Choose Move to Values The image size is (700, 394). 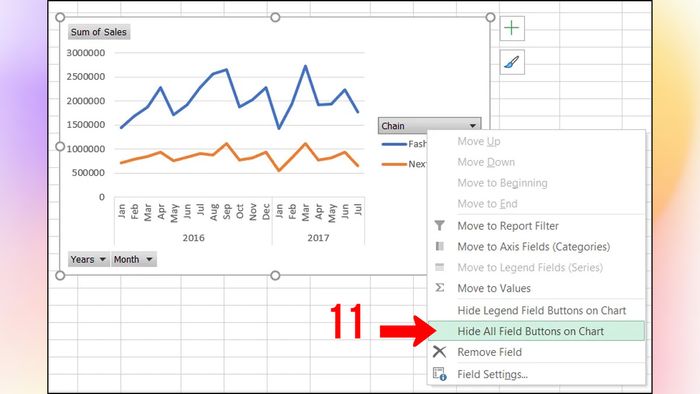pos(536,288)
